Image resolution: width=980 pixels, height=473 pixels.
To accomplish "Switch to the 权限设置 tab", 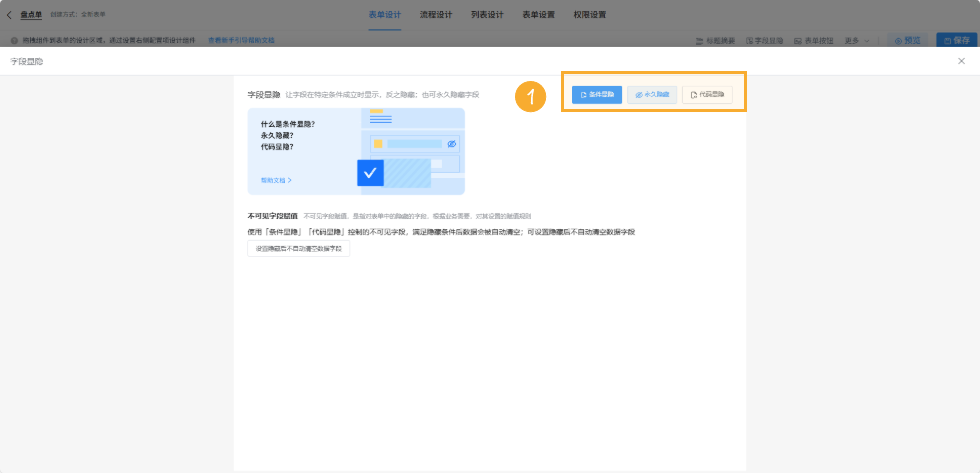I will (x=590, y=14).
